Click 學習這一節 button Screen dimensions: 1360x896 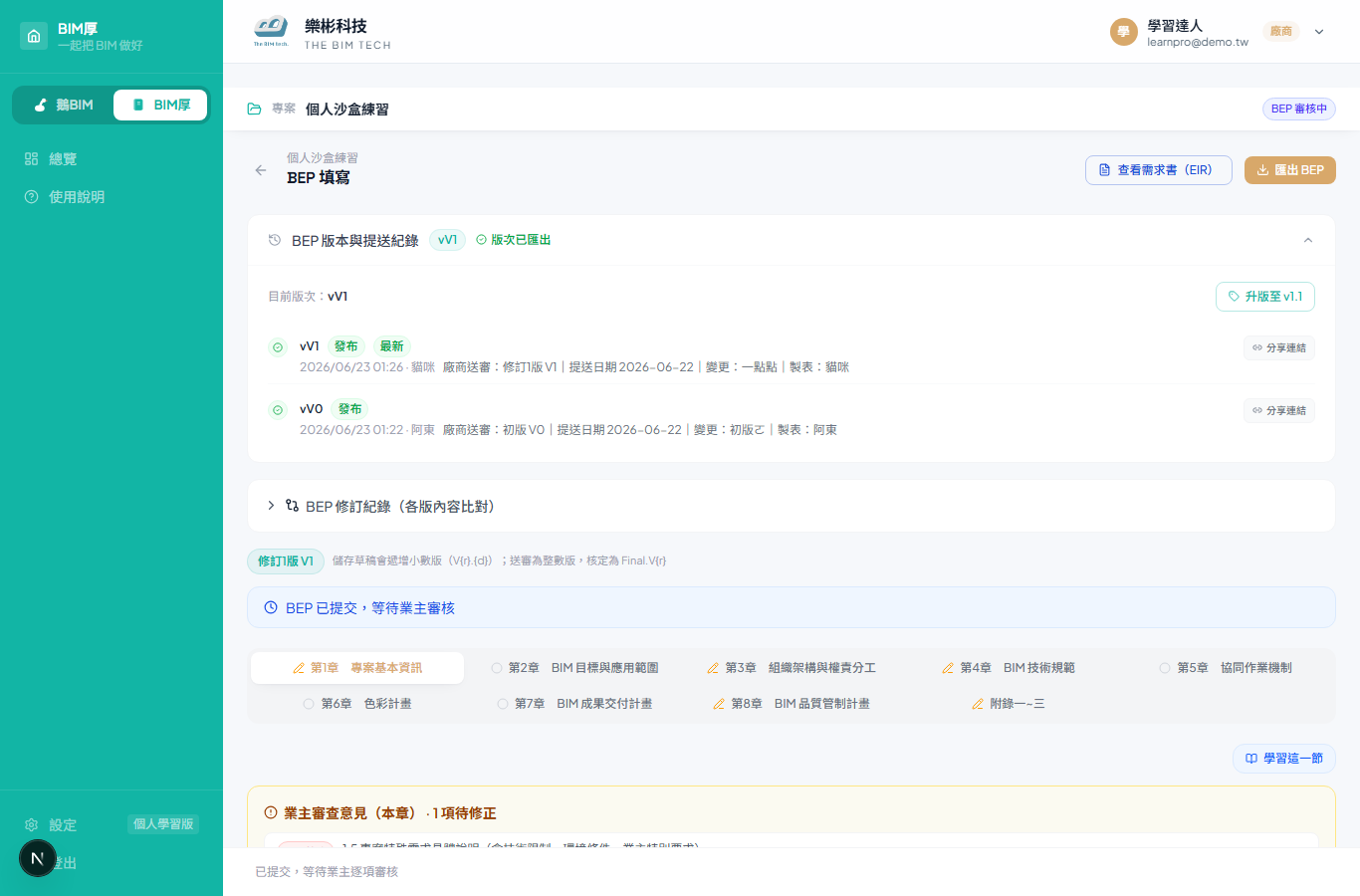1283,759
